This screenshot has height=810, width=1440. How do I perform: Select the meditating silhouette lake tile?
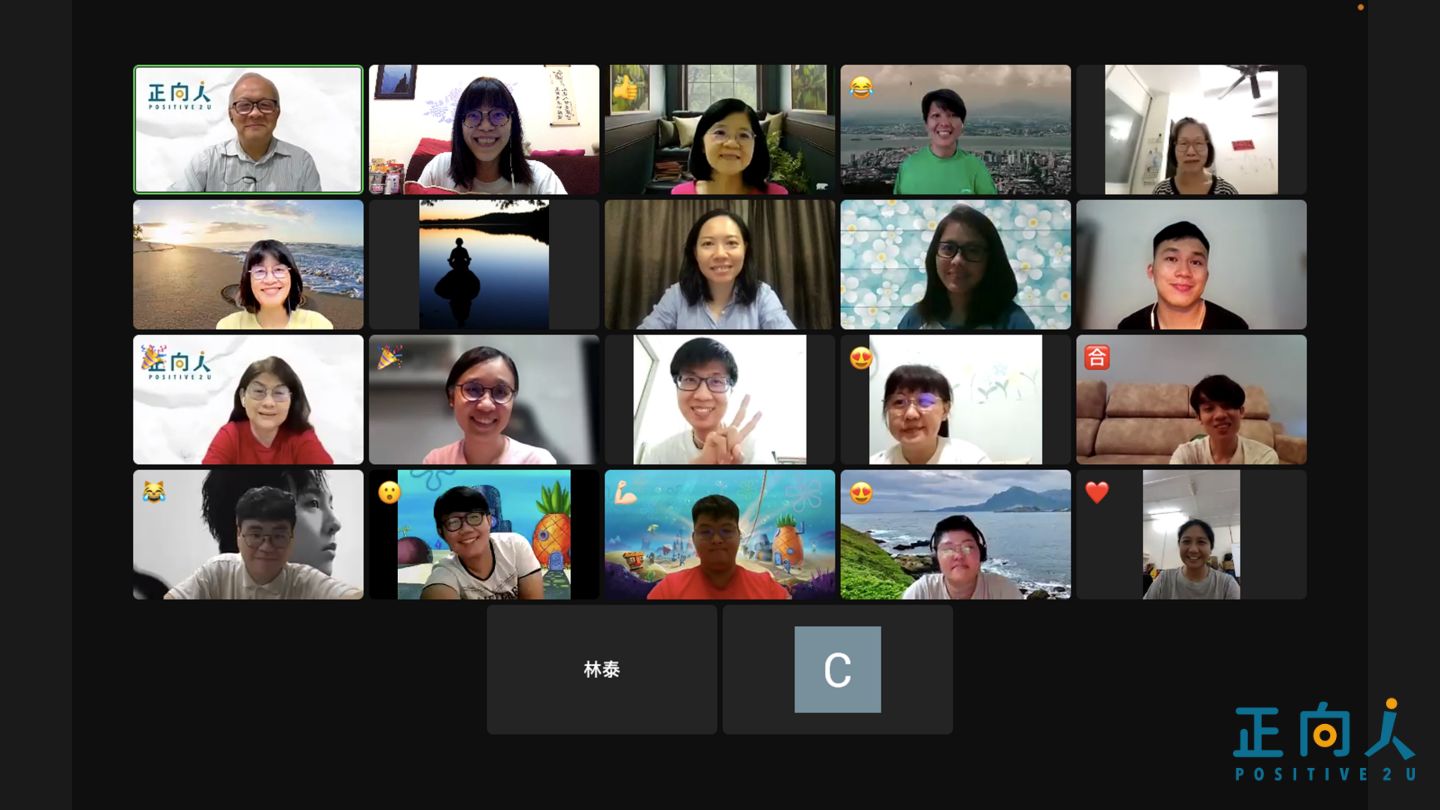pyautogui.click(x=484, y=265)
